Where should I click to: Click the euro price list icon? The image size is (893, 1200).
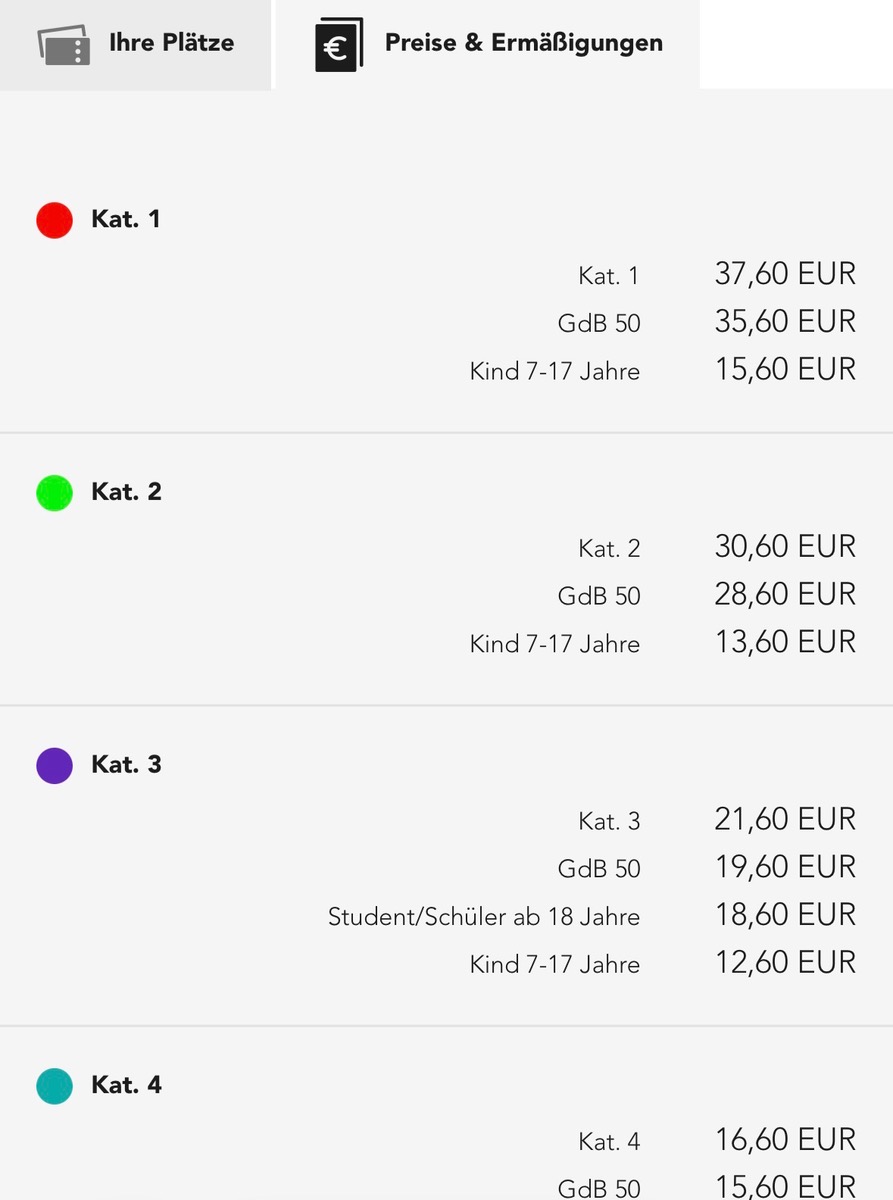point(338,45)
